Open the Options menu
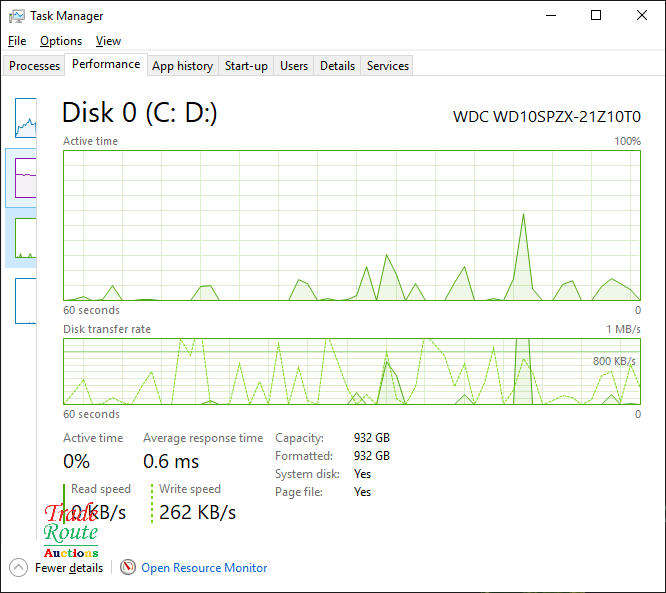Screen dimensions: 666x593 click(x=61, y=41)
